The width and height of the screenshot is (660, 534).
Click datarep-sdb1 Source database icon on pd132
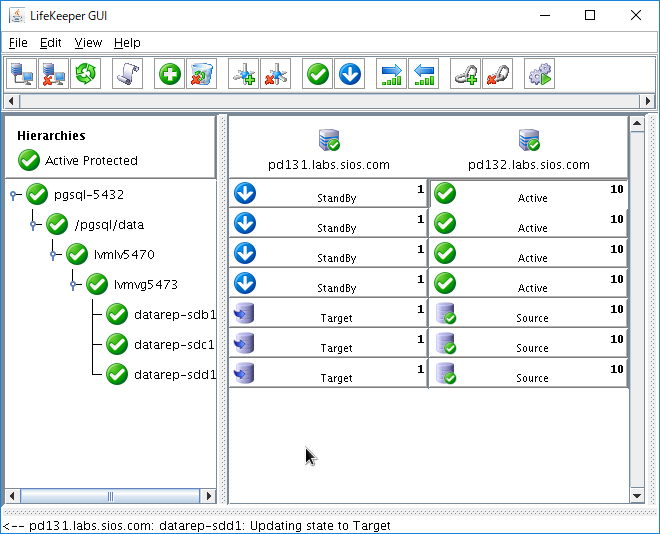tap(446, 313)
